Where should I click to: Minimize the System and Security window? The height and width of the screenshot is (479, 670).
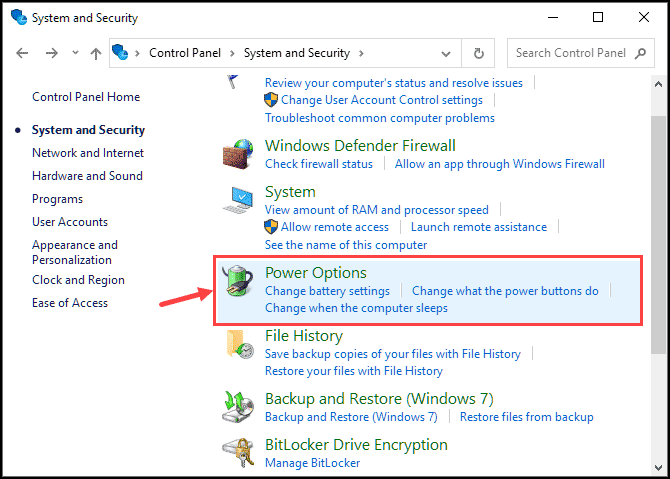pos(553,18)
